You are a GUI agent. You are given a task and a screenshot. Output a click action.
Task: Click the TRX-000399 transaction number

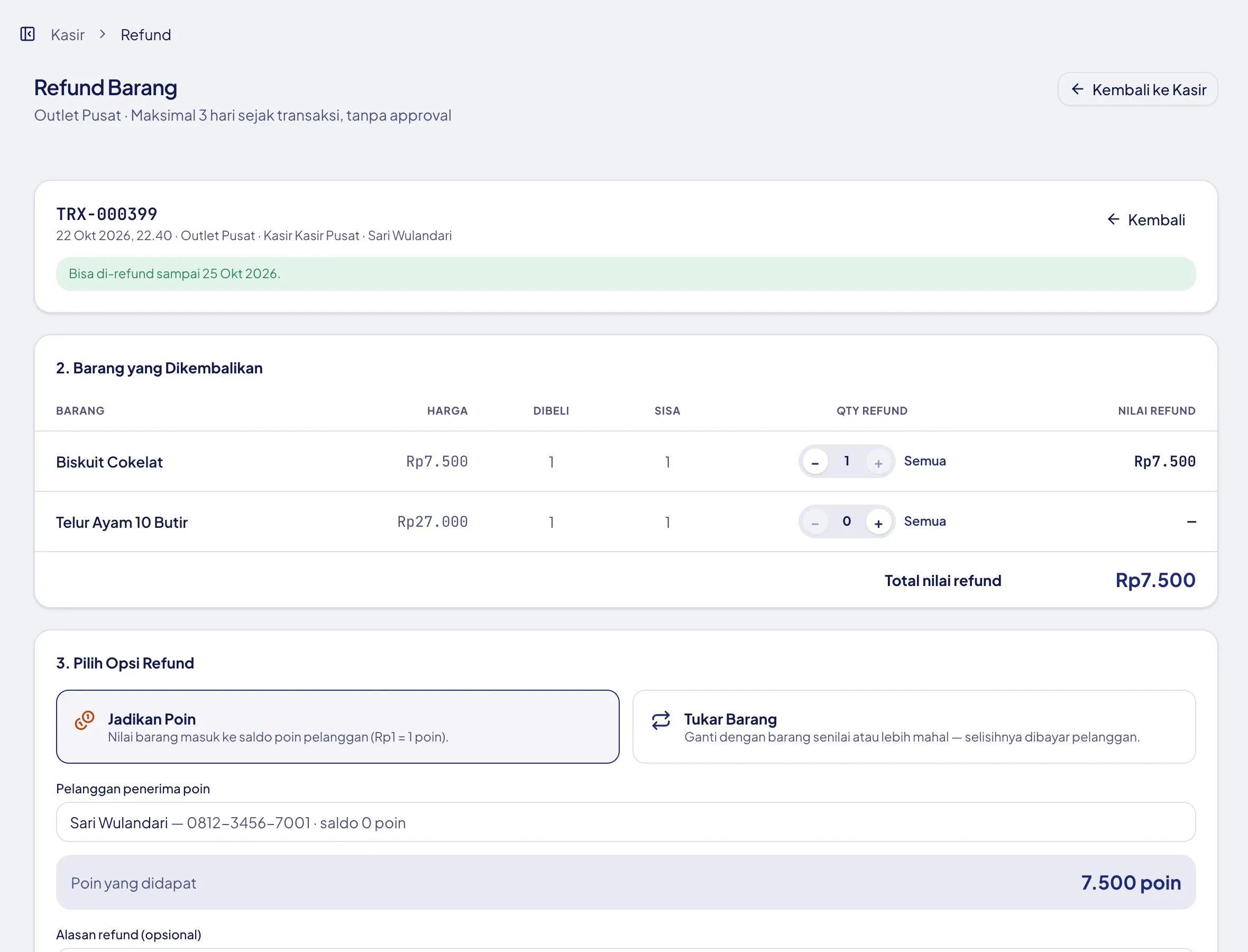click(106, 214)
